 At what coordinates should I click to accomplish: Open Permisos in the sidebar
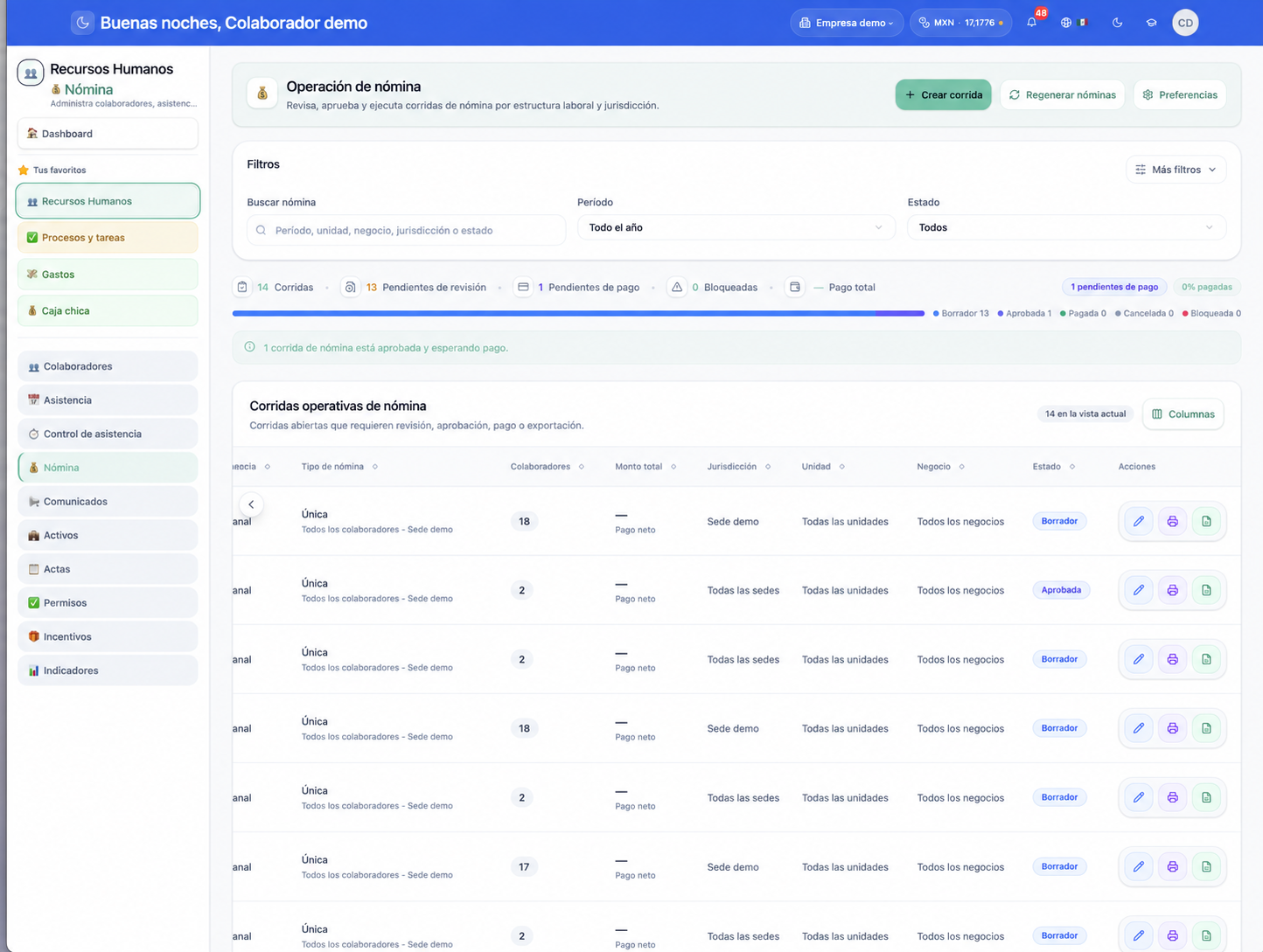click(108, 603)
